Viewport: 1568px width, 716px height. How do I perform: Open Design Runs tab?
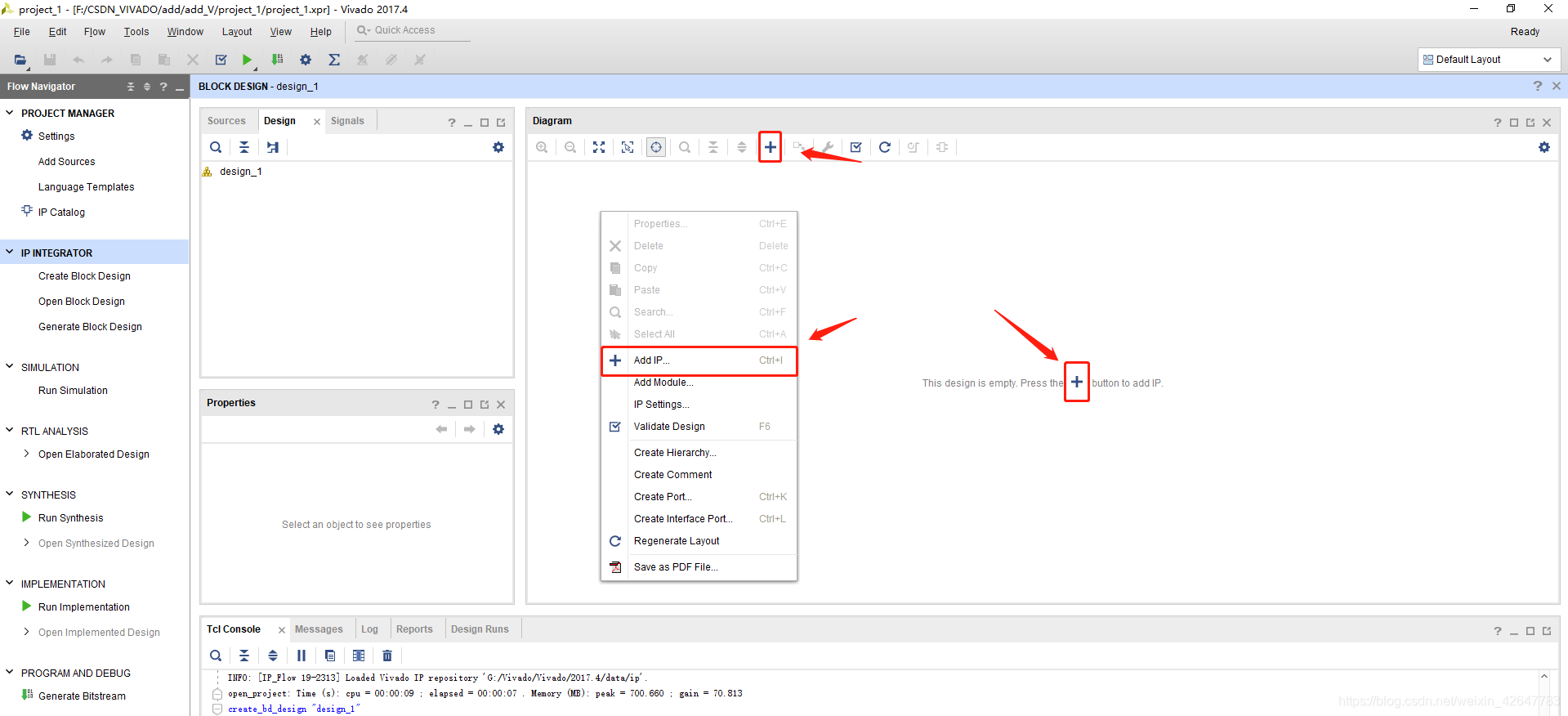tap(480, 629)
